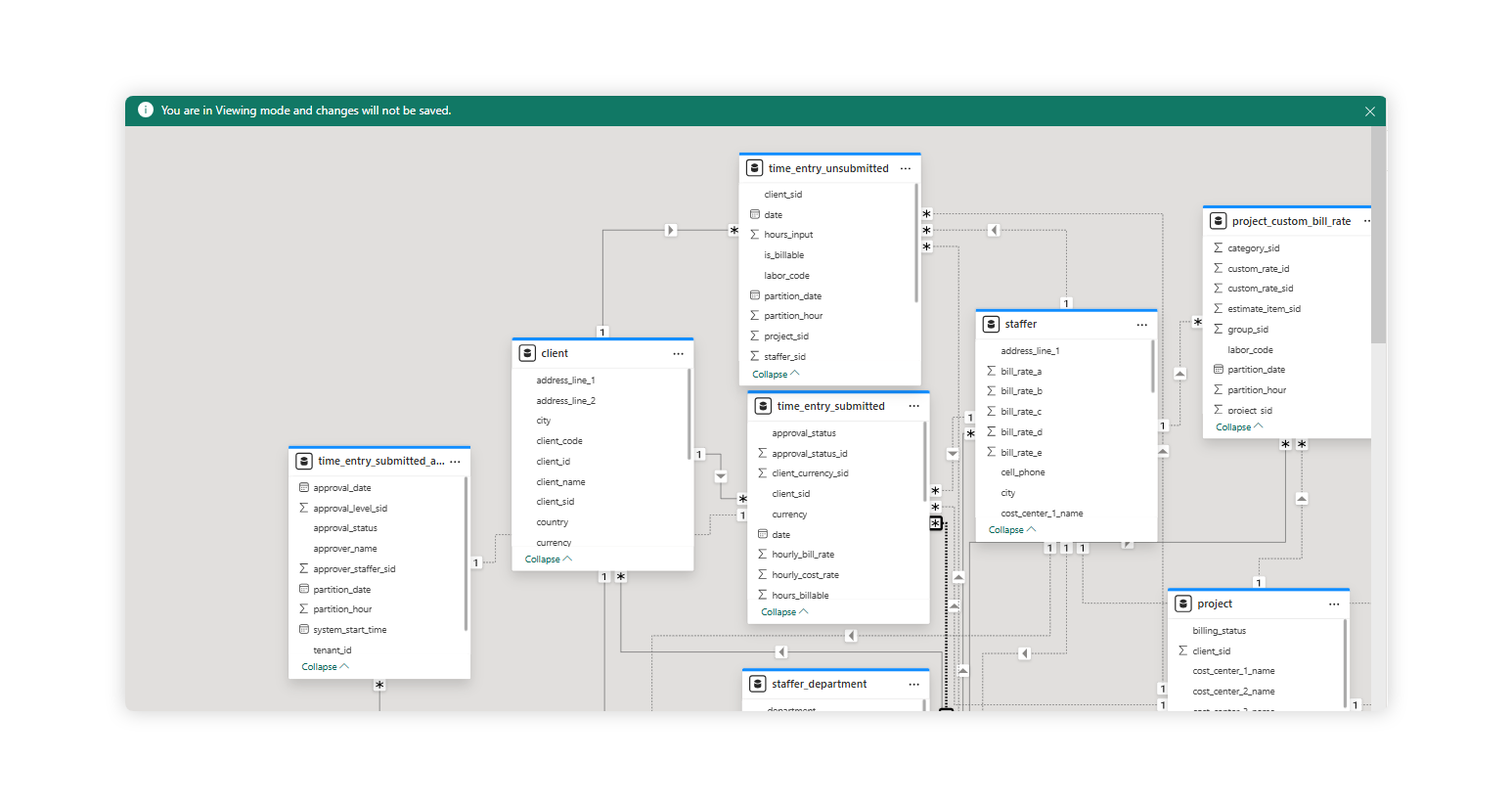Select is_billable field in time_entry_unsubmitted

point(784,255)
